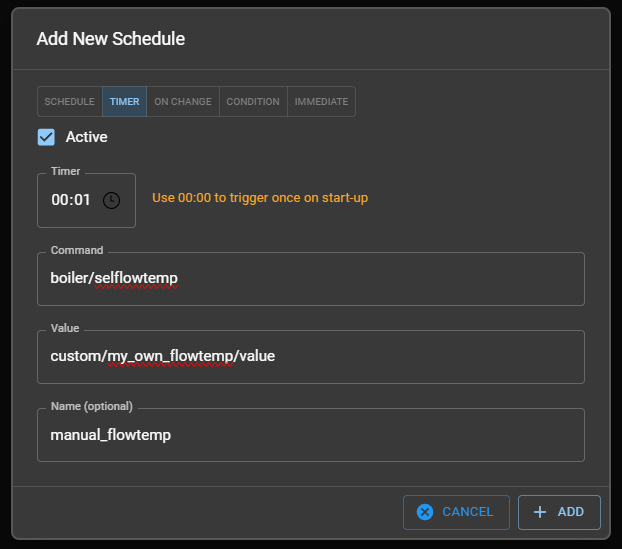Click the Timer field showing 00:01
Screen dimensions: 622x549
[x=71, y=200]
